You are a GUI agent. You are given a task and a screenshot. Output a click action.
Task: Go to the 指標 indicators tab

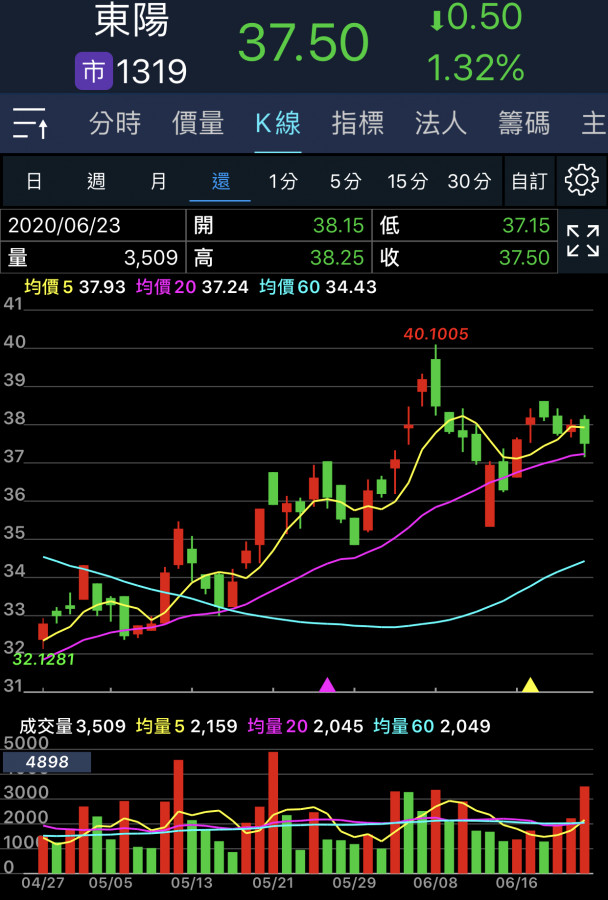click(x=358, y=124)
